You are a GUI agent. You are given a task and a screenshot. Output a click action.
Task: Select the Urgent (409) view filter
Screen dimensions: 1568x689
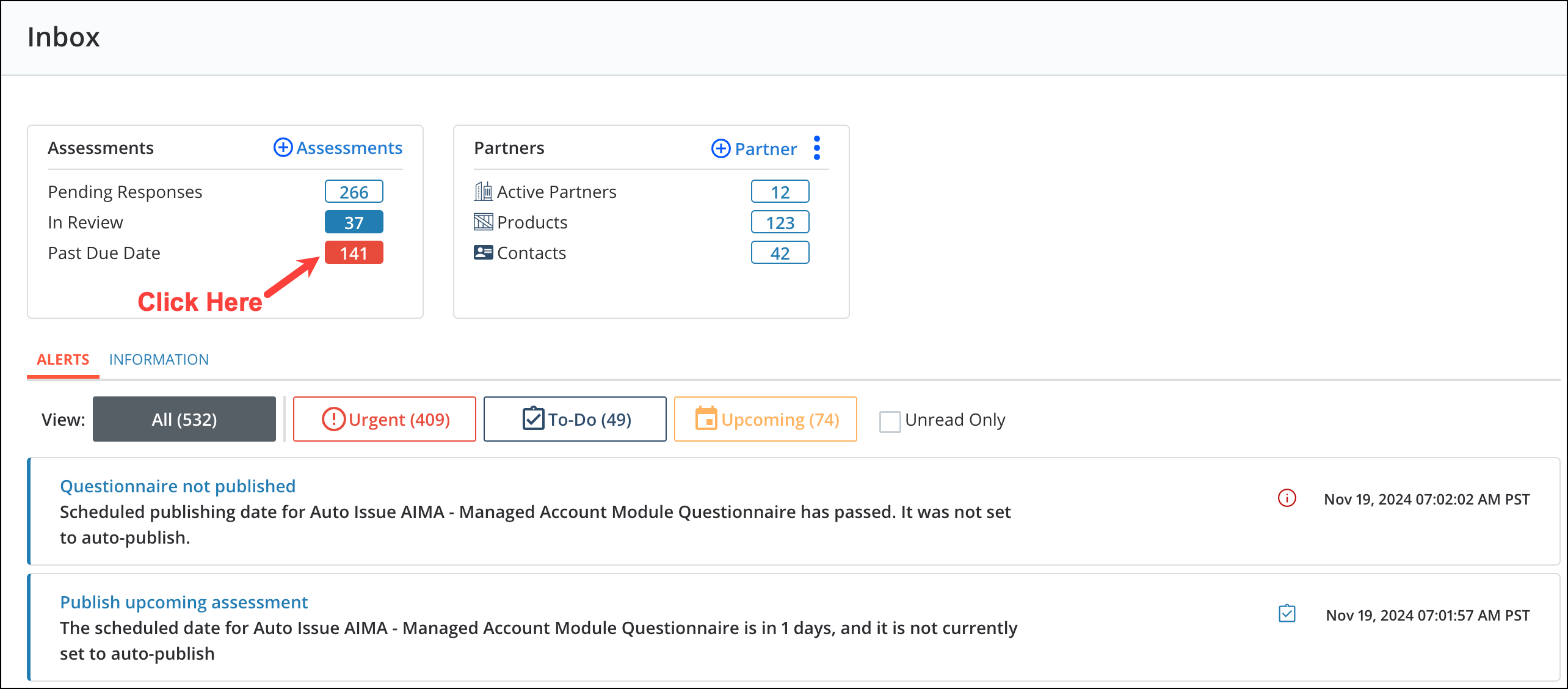coord(384,419)
